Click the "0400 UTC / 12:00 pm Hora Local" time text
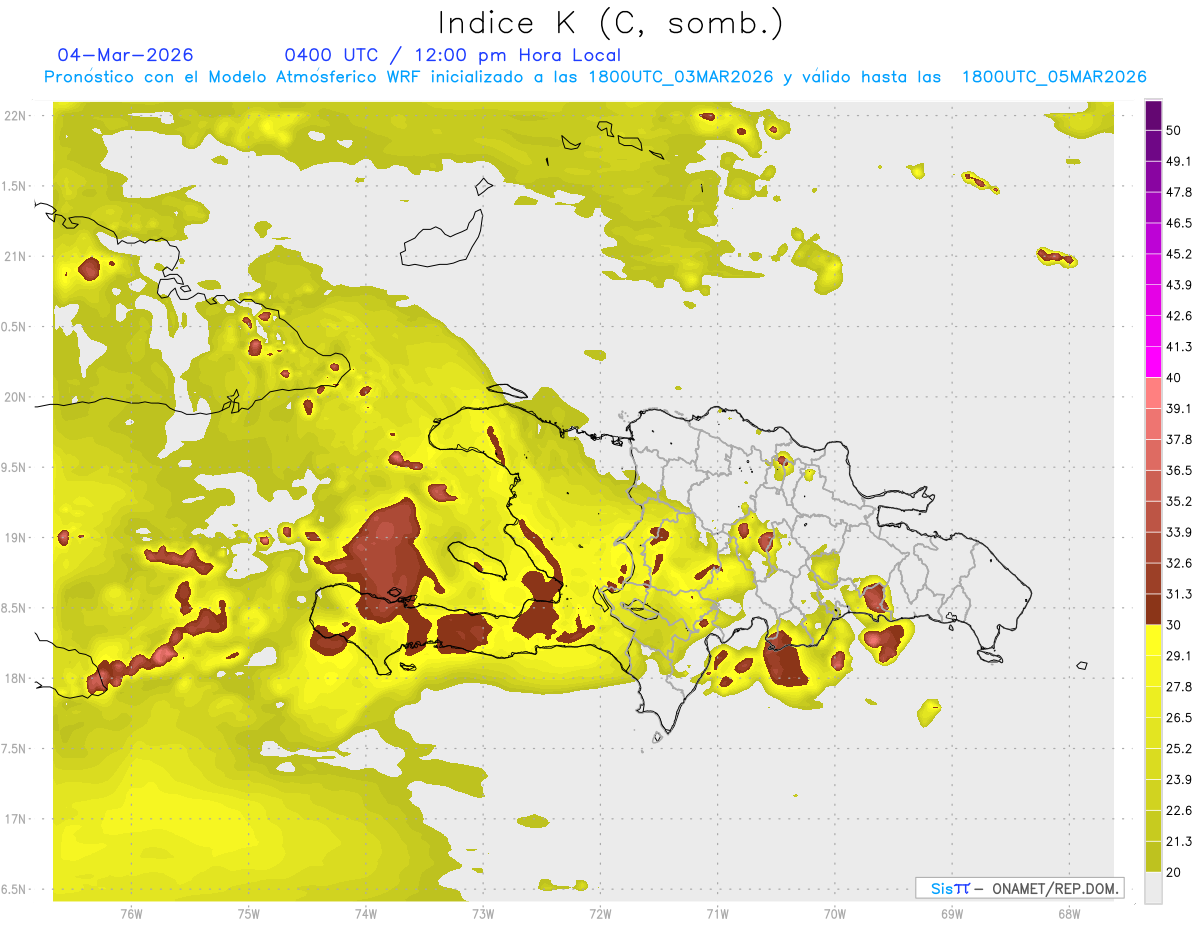The height and width of the screenshot is (927, 1200). click(453, 55)
